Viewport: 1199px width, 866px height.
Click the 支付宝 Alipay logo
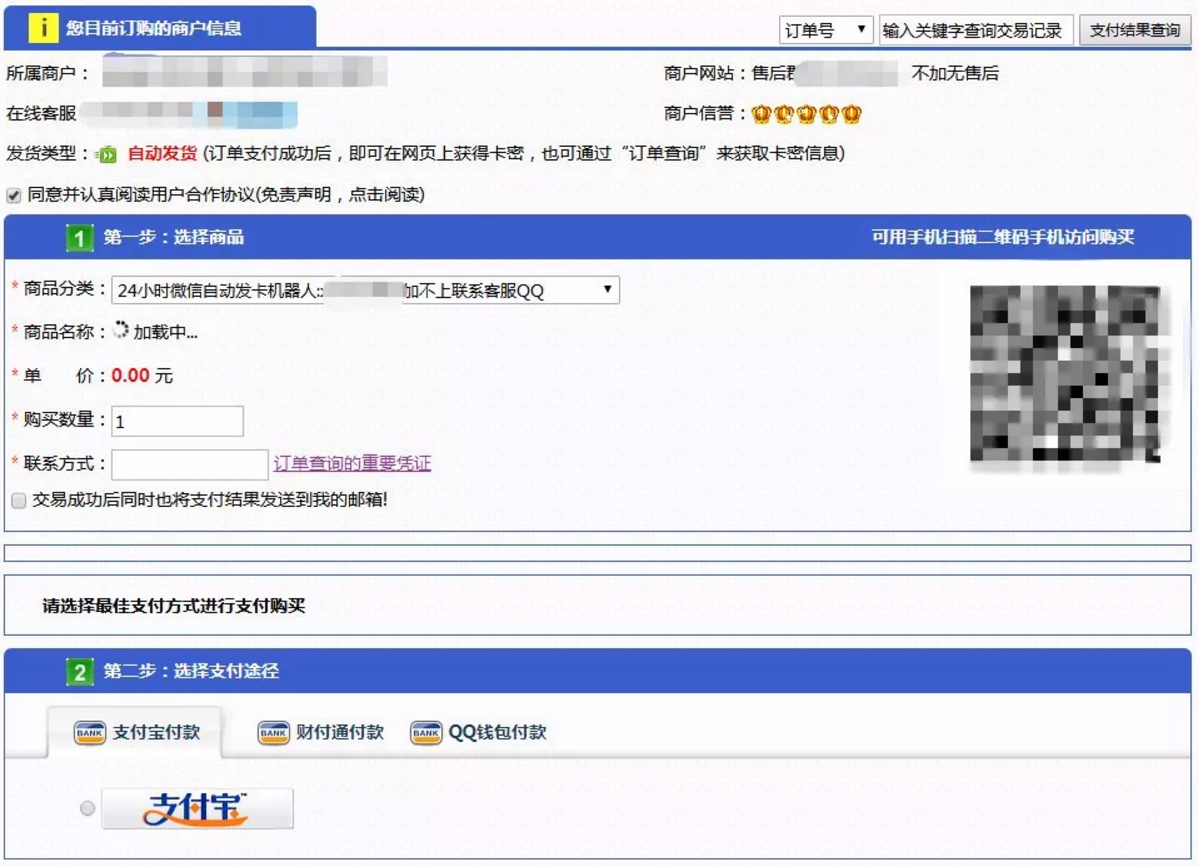point(197,809)
